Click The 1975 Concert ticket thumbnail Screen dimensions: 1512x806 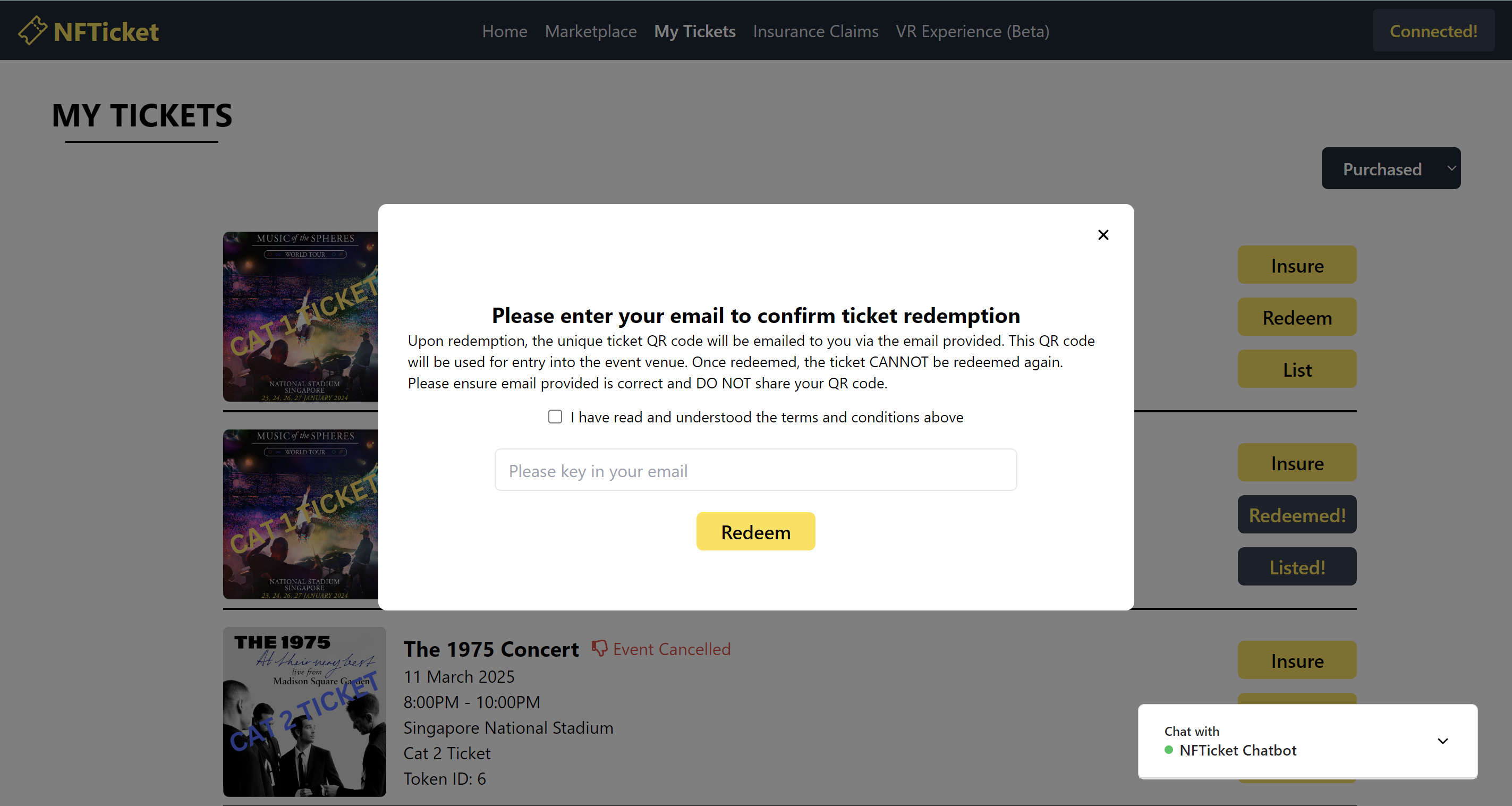(304, 711)
